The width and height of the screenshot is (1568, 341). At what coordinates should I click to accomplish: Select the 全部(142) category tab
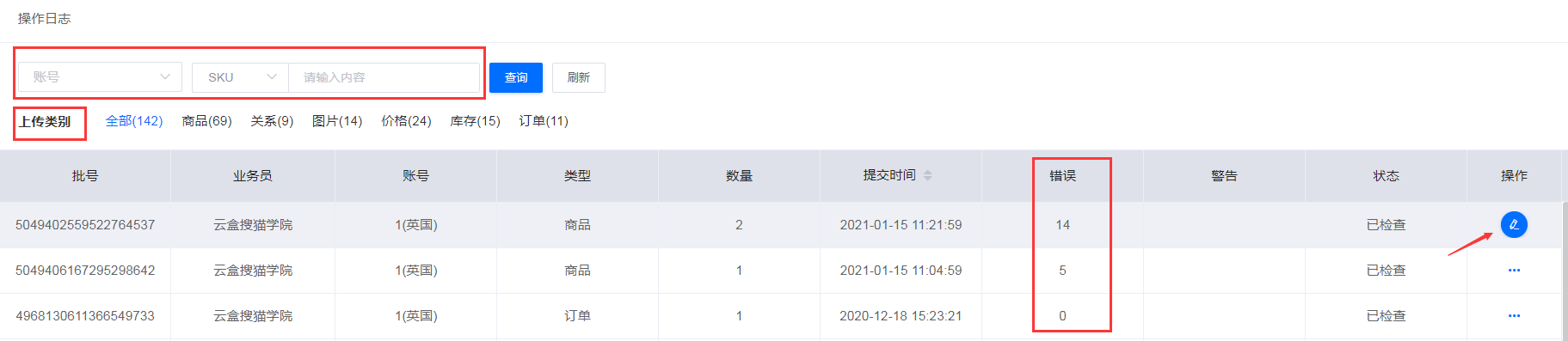point(134,121)
